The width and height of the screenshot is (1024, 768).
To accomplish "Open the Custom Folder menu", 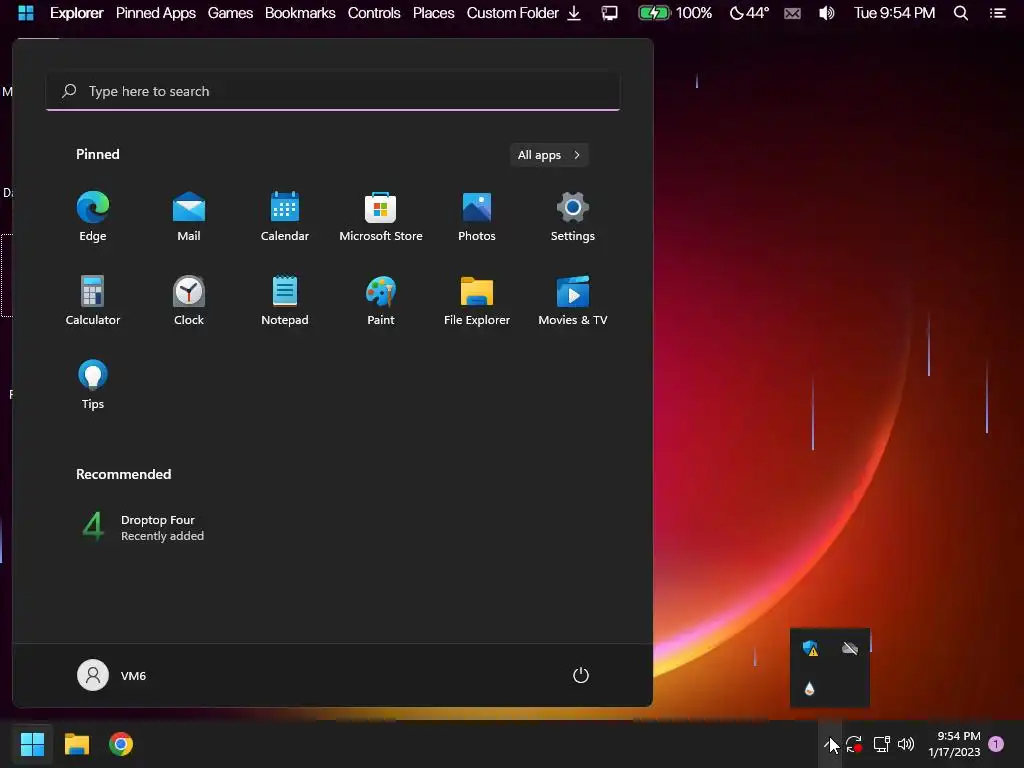I will tap(513, 13).
